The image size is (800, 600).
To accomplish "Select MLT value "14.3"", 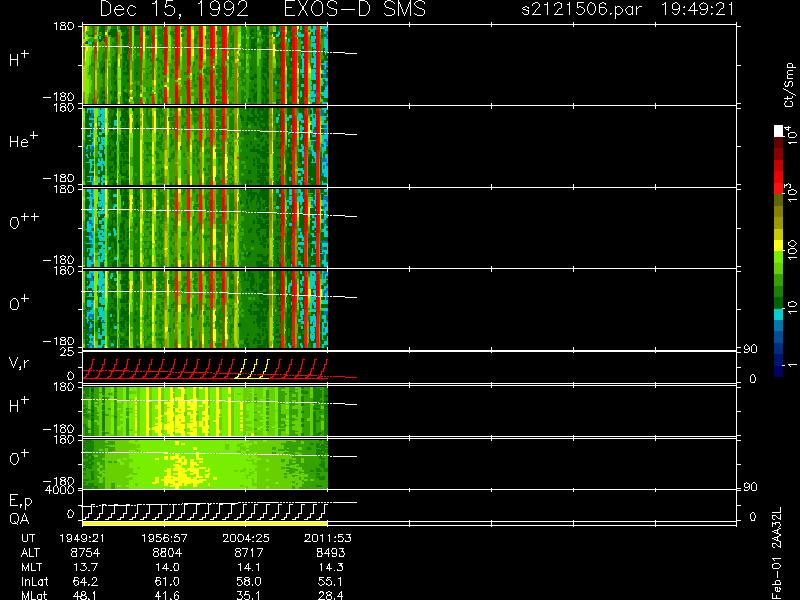I will click(330, 567).
